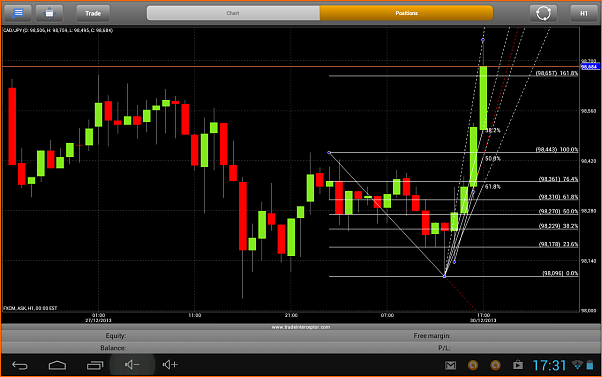
Task: Tap the Android back arrow
Action: pyautogui.click(x=20, y=365)
